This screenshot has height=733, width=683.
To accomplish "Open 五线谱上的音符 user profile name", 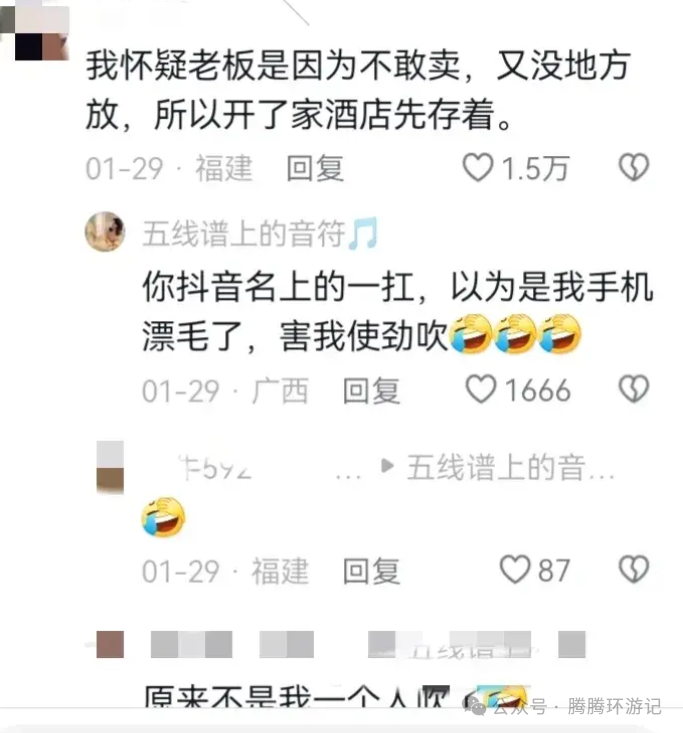I will click(x=260, y=233).
